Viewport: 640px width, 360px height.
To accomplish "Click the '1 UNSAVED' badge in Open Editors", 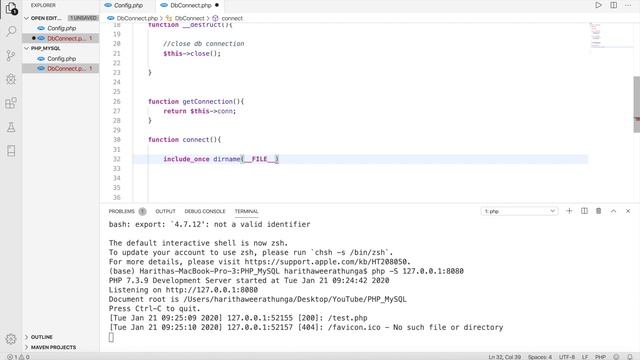I will [x=83, y=18].
